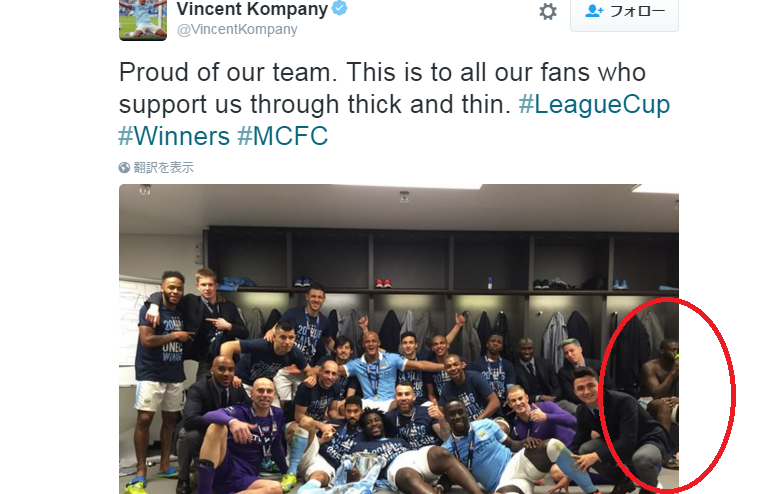Open the team locker room photo
The width and height of the screenshot is (761, 494).
click(x=398, y=339)
